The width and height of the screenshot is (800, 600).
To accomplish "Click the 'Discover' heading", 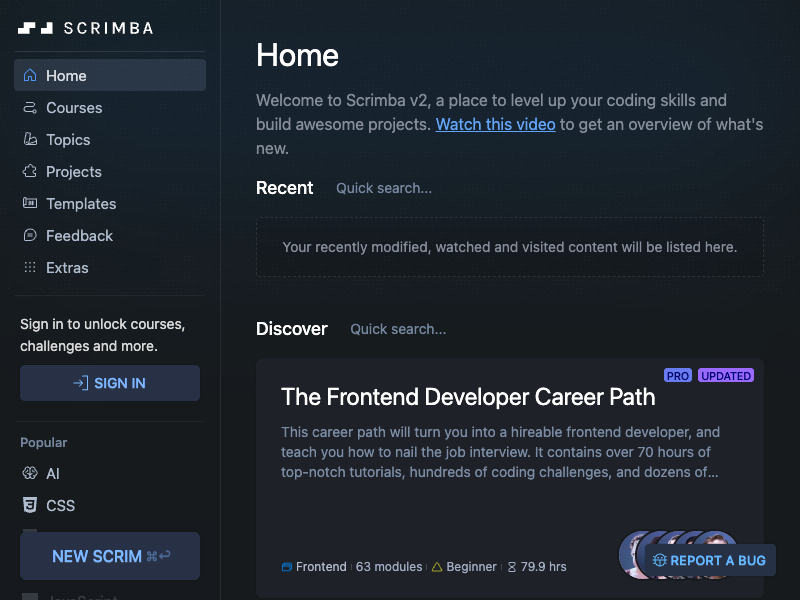I will point(291,329).
